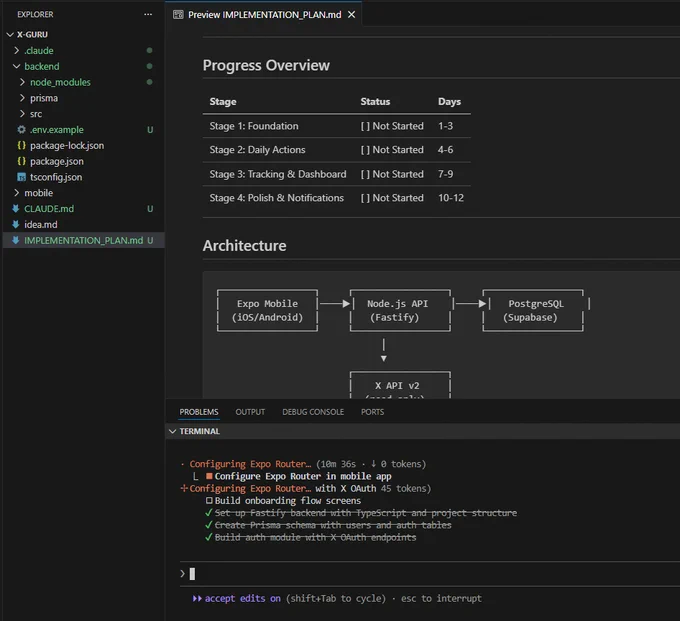Click gear icon beside .env.example
The width and height of the screenshot is (680, 621).
pos(21,129)
